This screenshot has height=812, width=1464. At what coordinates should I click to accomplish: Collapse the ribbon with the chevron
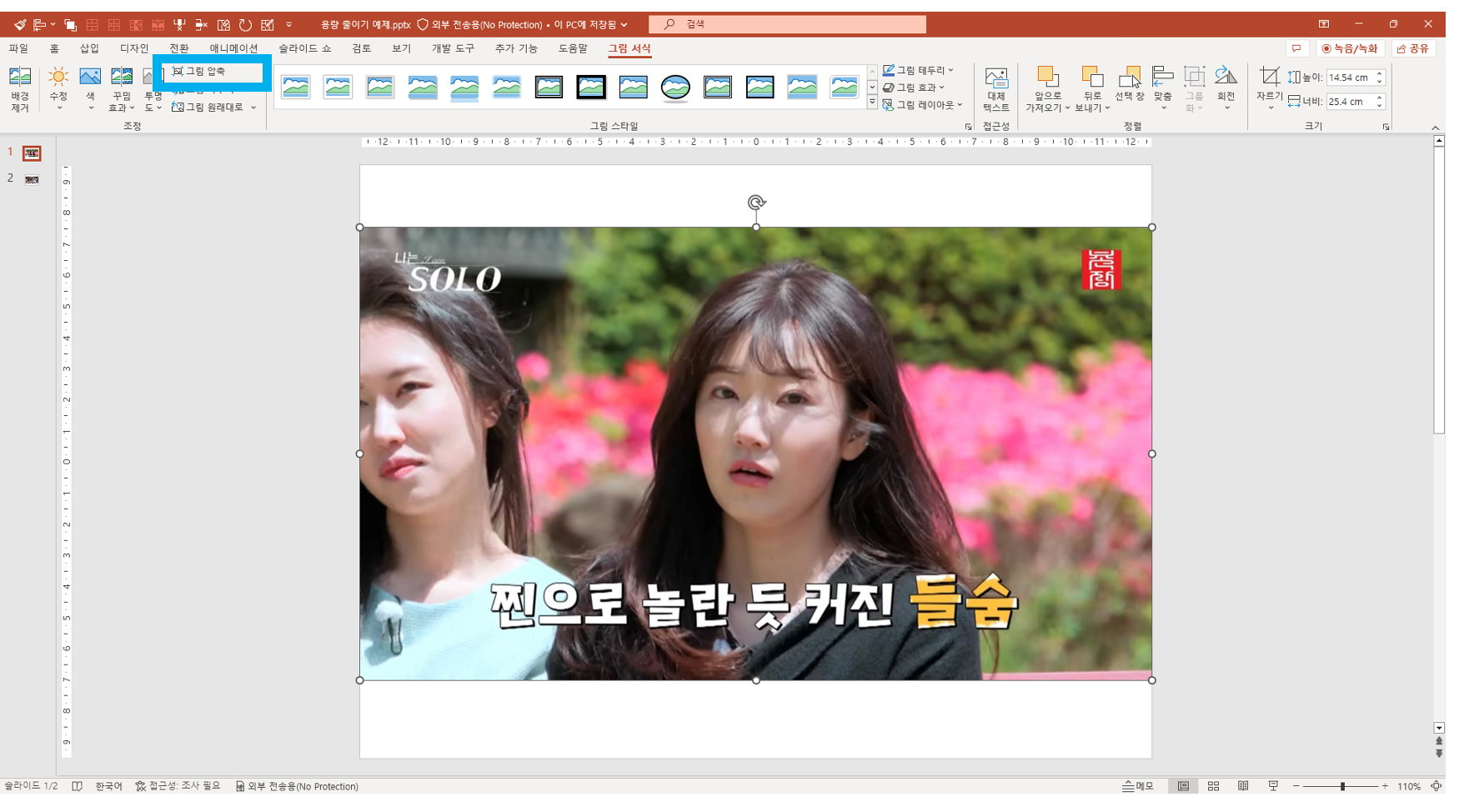click(1436, 128)
